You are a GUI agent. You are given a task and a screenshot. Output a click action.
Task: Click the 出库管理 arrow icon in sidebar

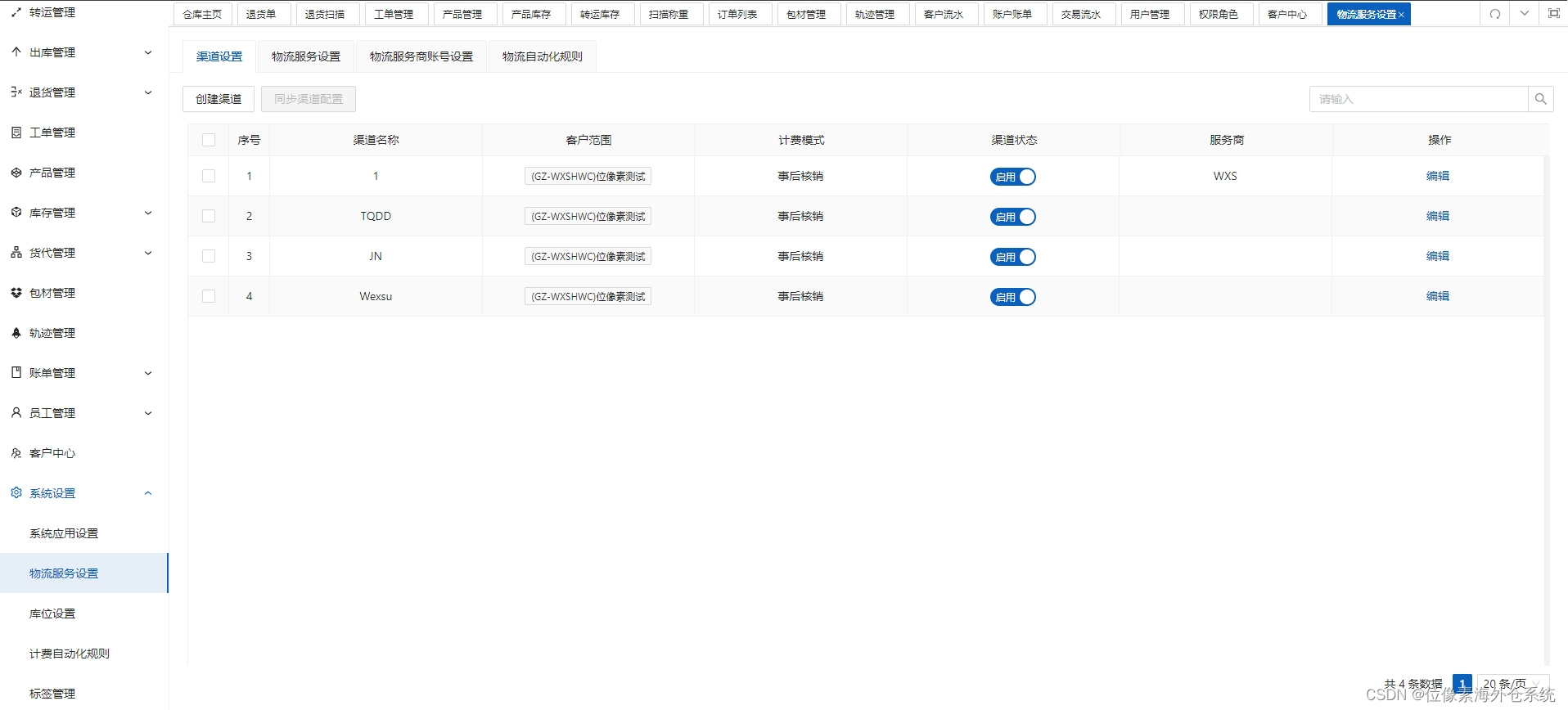(16, 52)
